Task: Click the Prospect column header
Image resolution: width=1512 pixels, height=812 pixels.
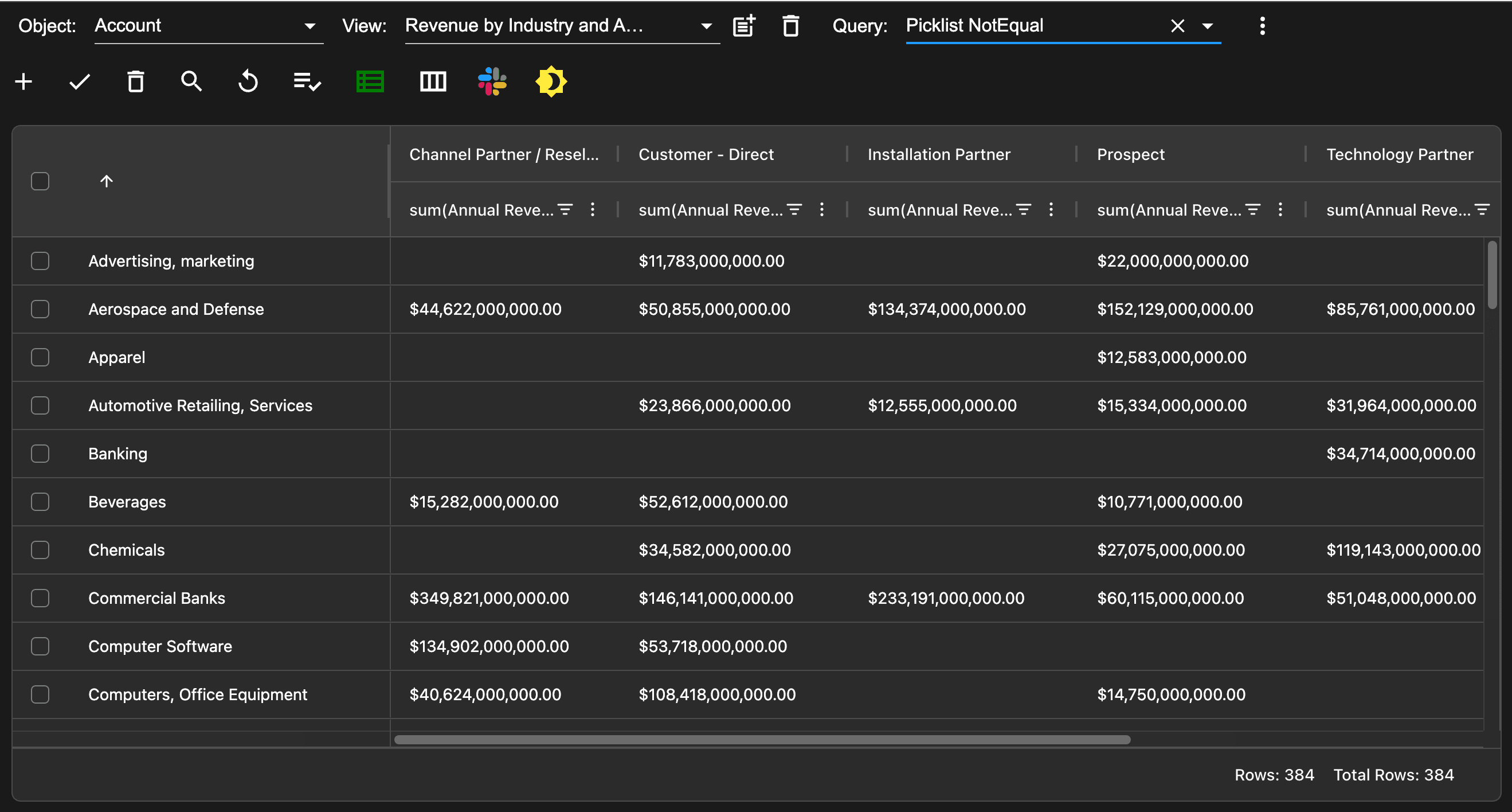Action: pyautogui.click(x=1130, y=154)
